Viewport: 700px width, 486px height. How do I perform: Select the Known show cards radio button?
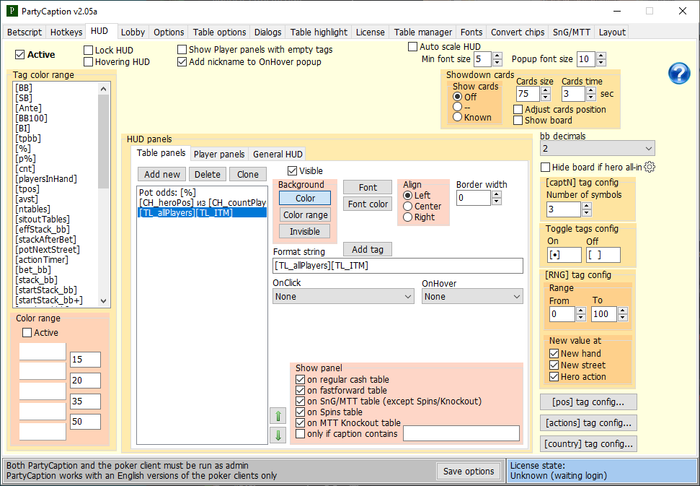tap(458, 117)
